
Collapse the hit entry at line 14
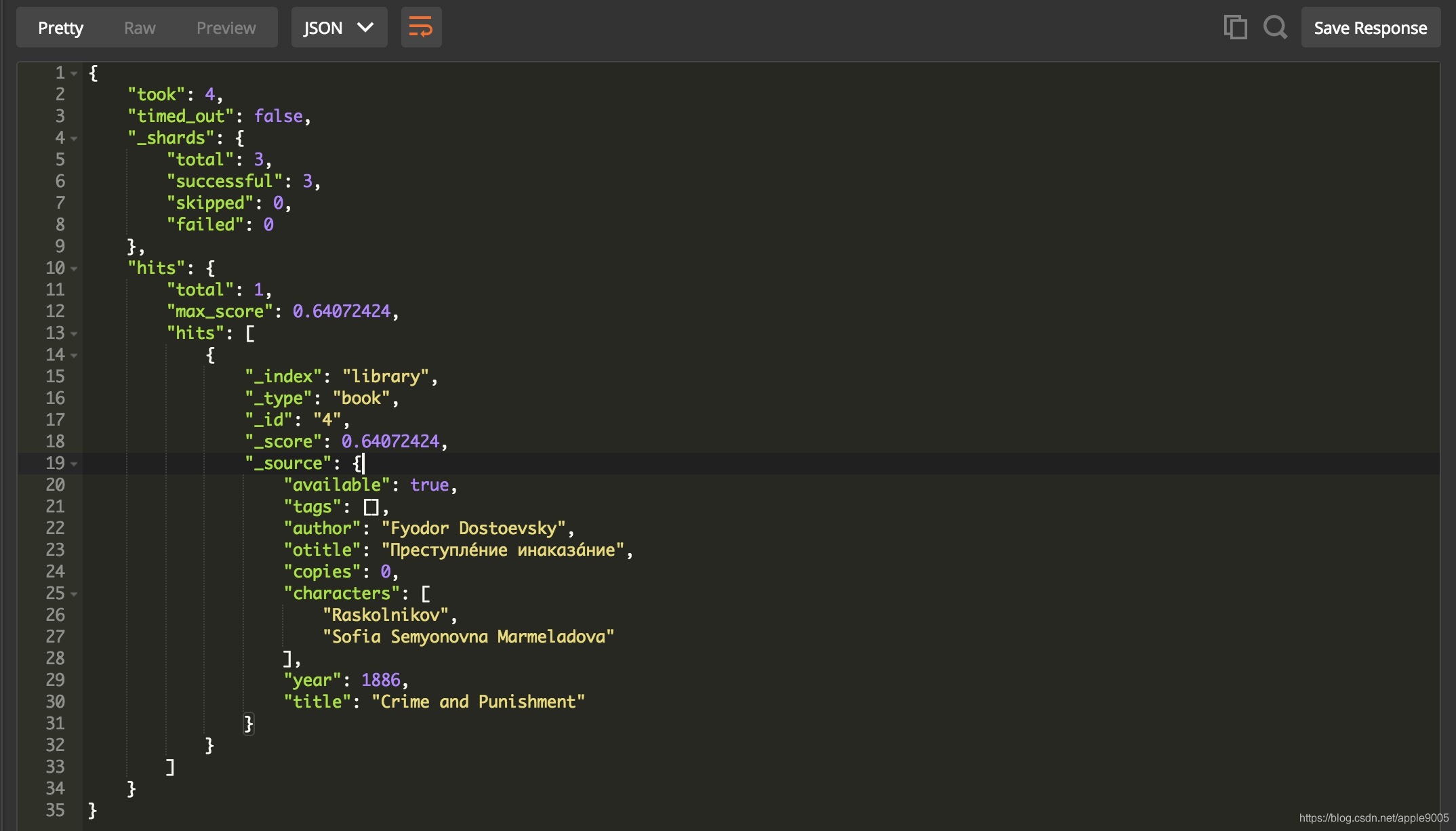[74, 355]
